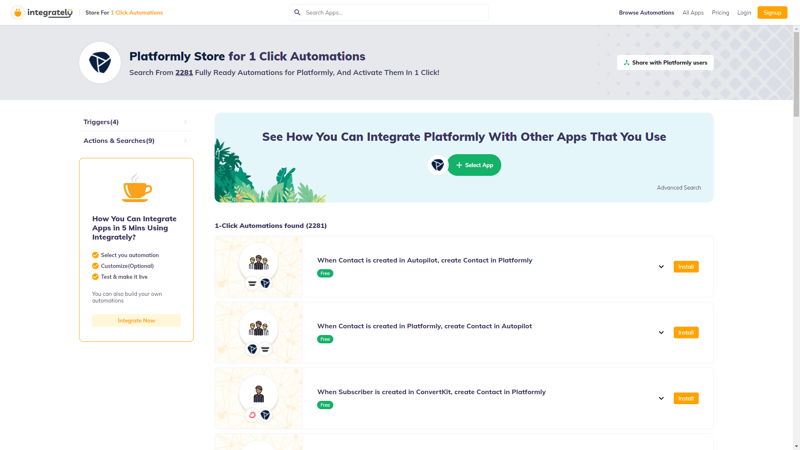This screenshot has width=800, height=450.
Task: Click Platformly app icon in ConvertKit card
Action: [265, 415]
